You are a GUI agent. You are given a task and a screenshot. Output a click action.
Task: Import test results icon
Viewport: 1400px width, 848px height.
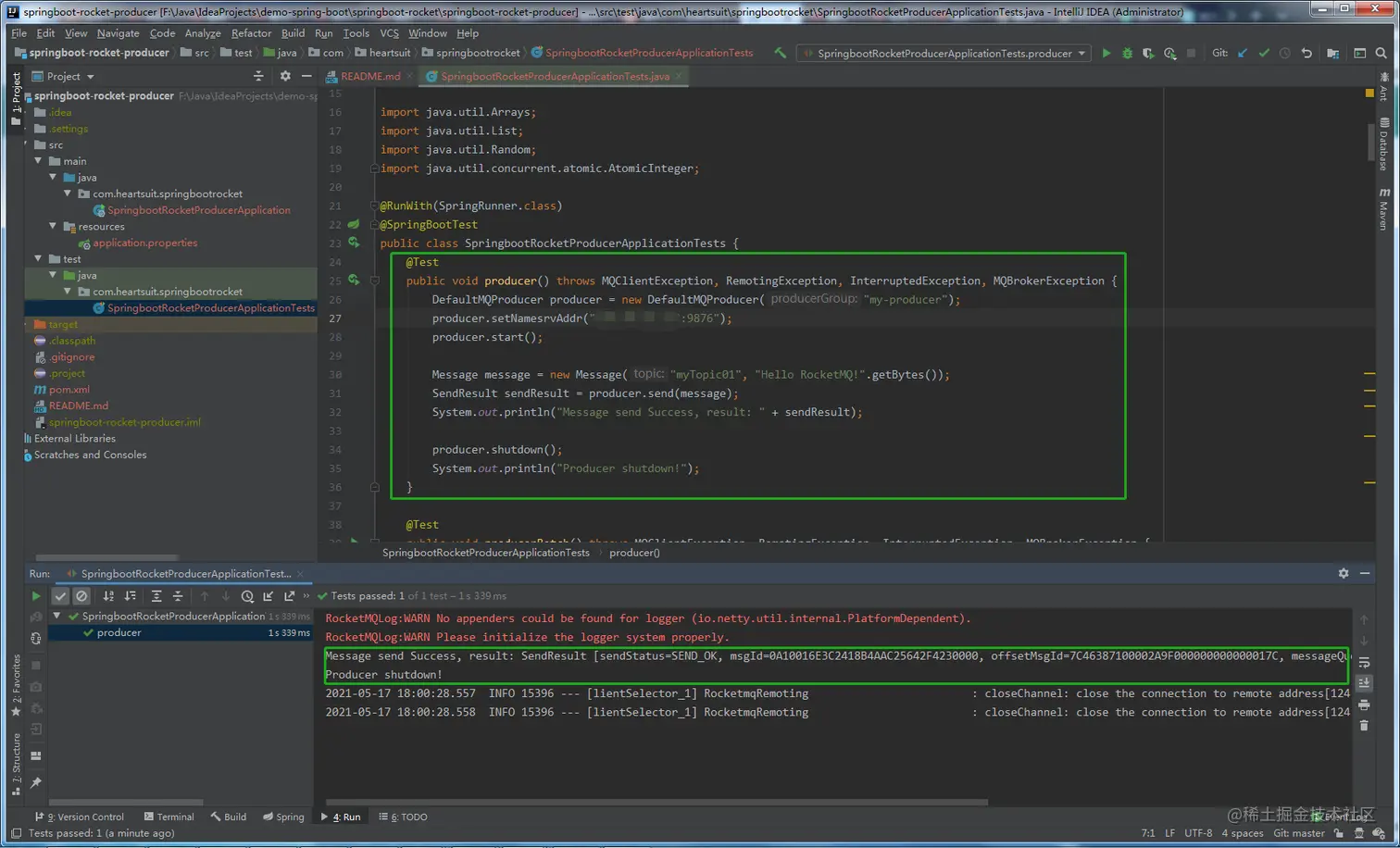(269, 596)
